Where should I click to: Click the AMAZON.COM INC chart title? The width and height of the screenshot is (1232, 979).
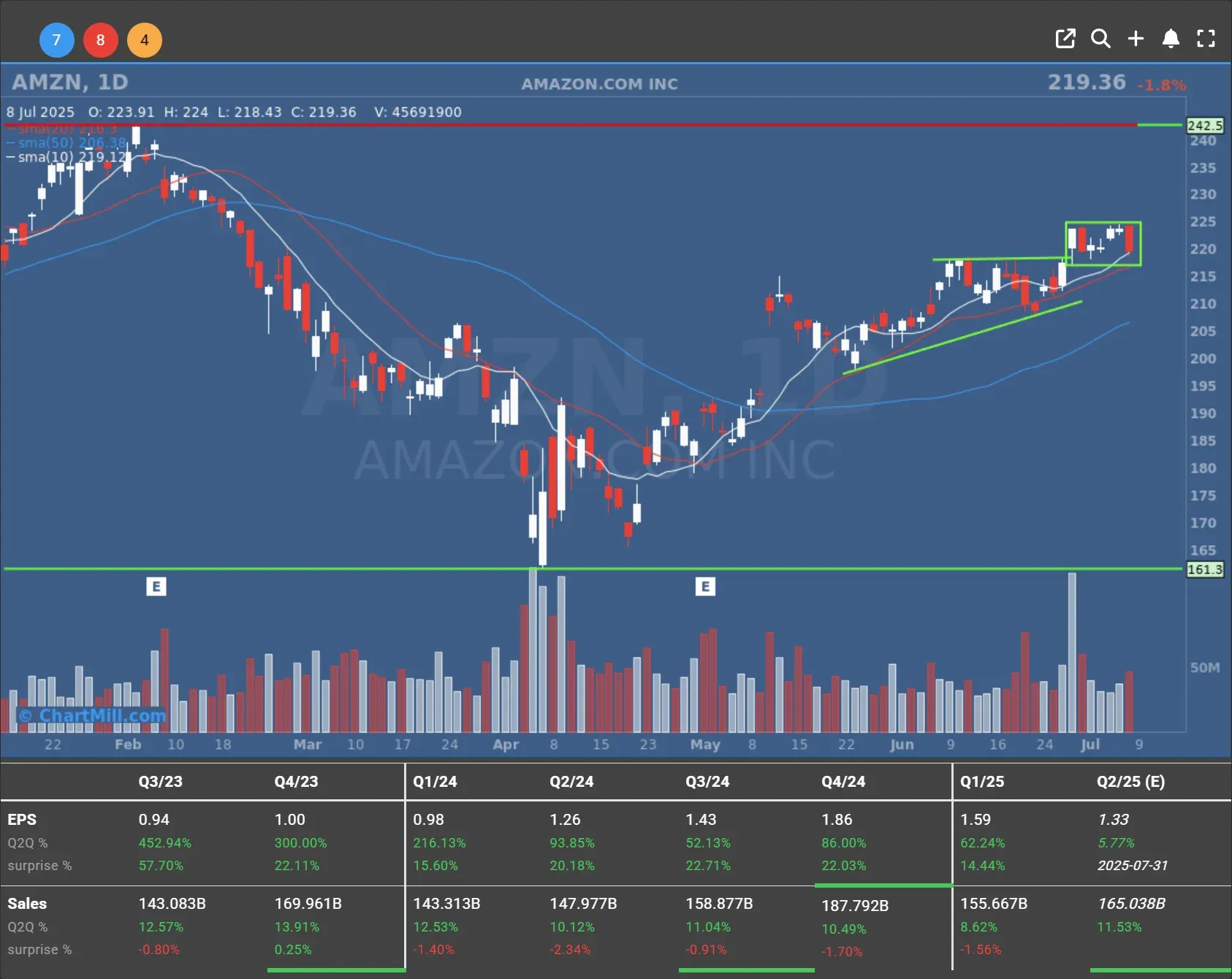[599, 84]
